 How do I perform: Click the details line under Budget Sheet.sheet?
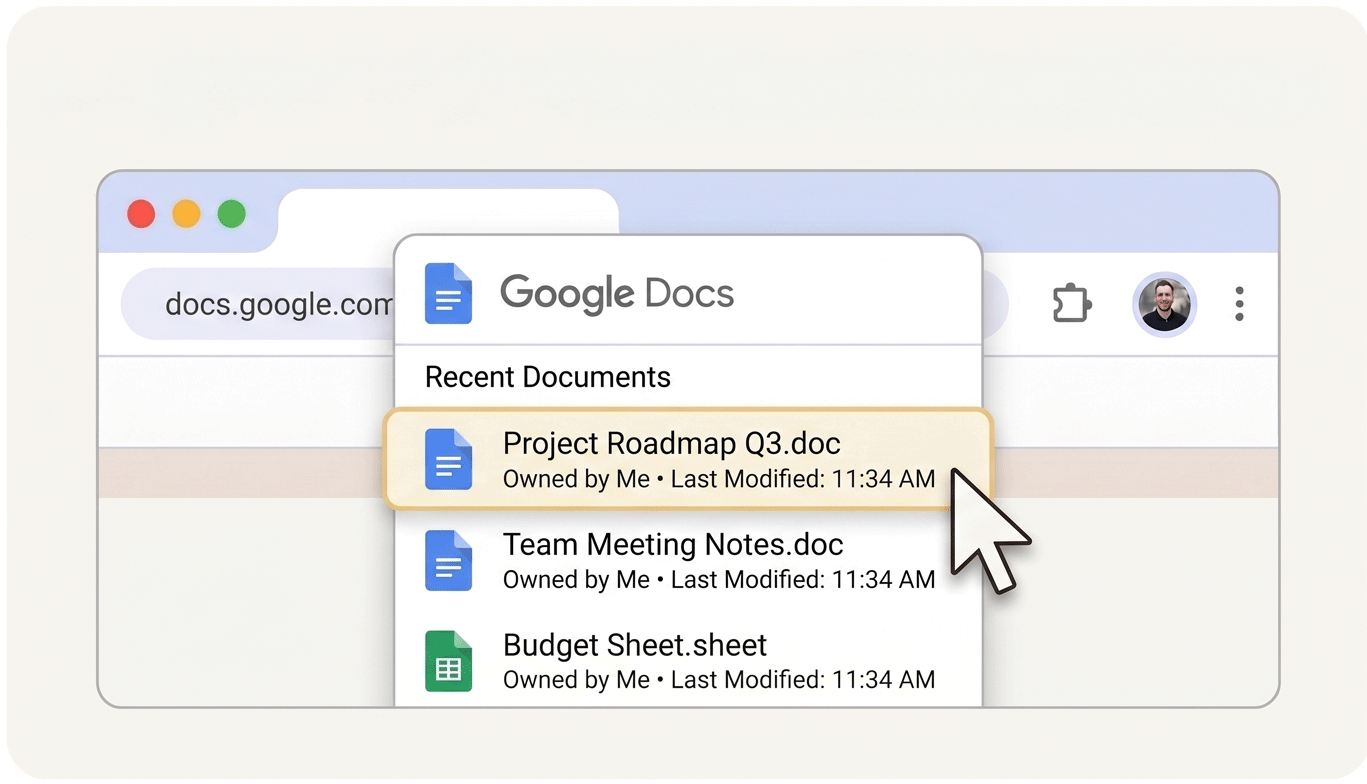(x=719, y=680)
